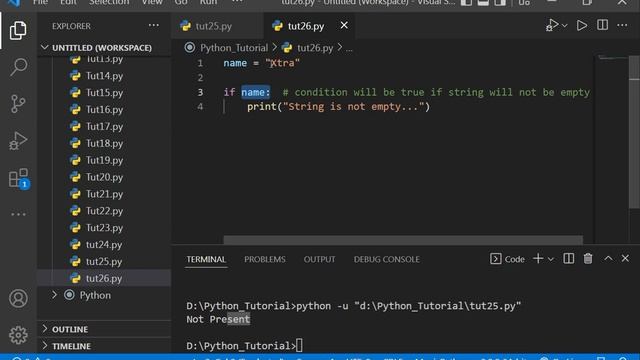Switch to the PROBLEMS panel tab
The height and width of the screenshot is (360, 640).
coord(265,259)
